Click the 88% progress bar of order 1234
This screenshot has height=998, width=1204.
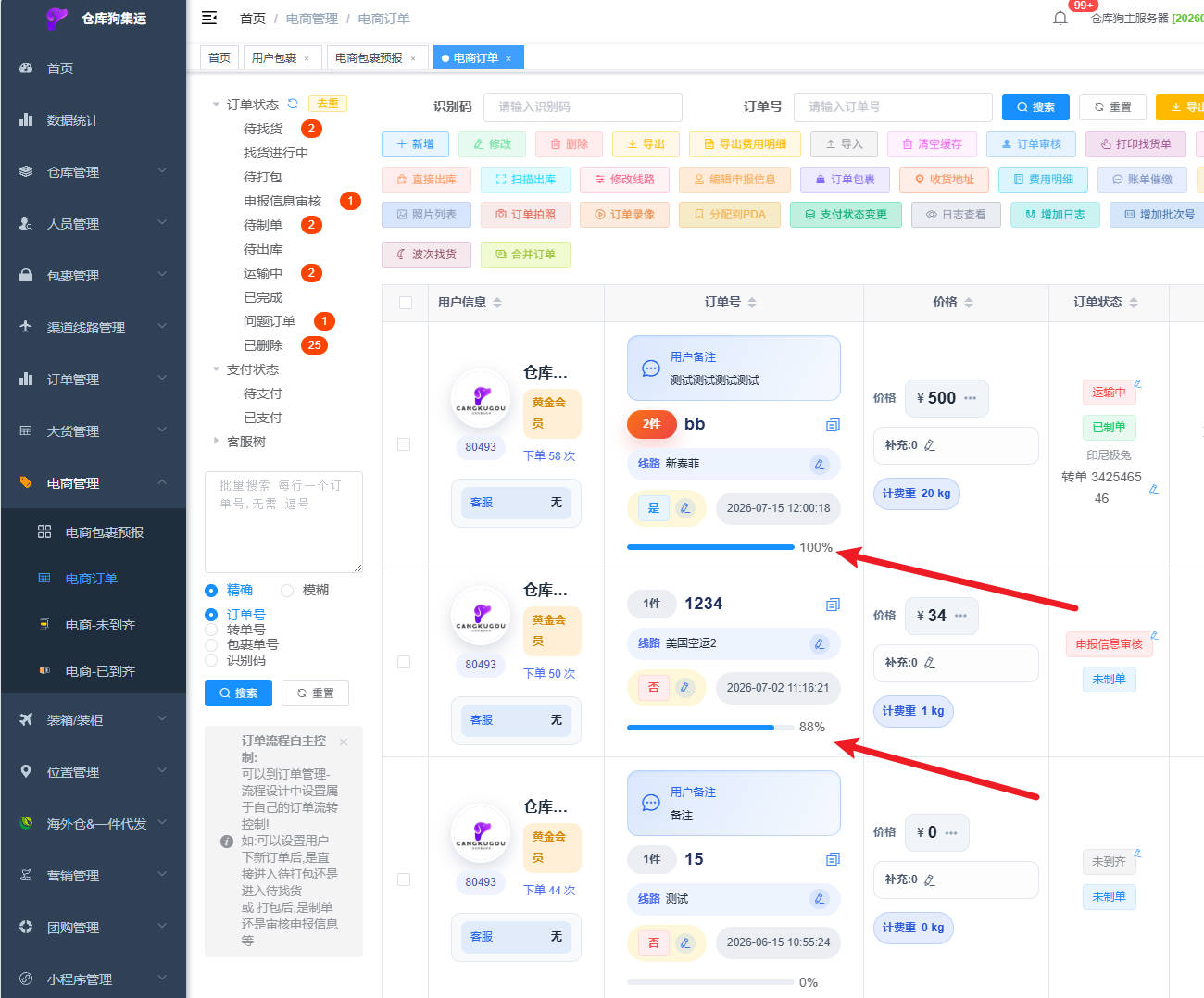point(709,728)
